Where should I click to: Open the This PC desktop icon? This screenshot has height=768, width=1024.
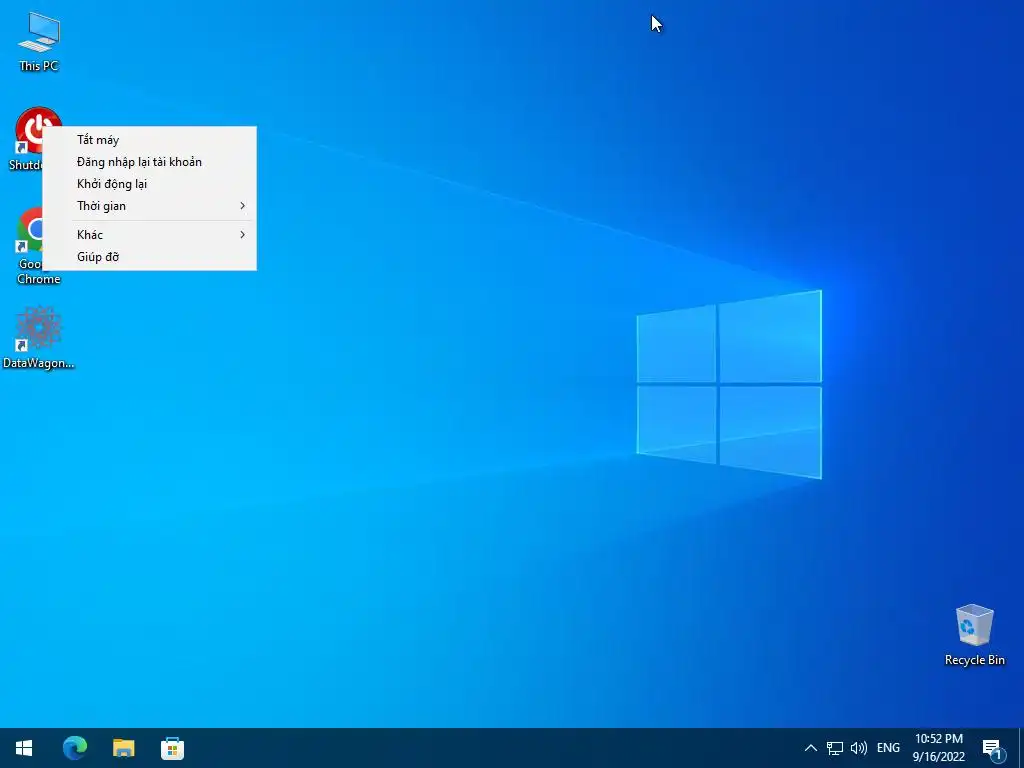click(x=38, y=41)
